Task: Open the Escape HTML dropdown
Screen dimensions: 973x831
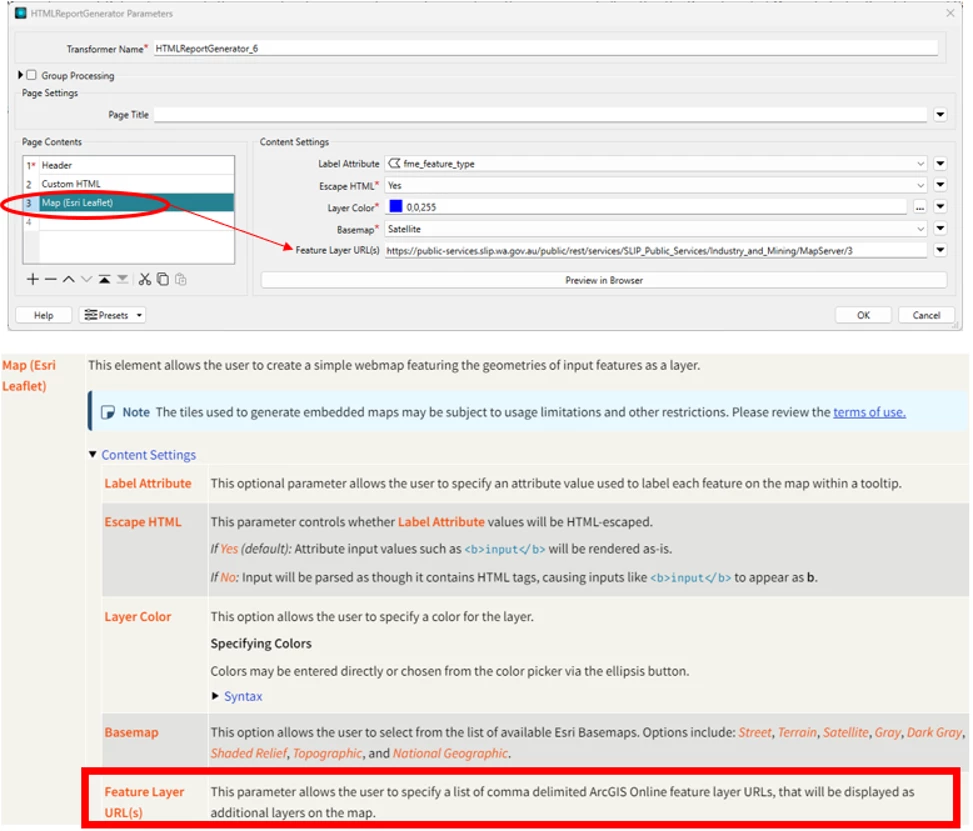Action: coord(656,186)
